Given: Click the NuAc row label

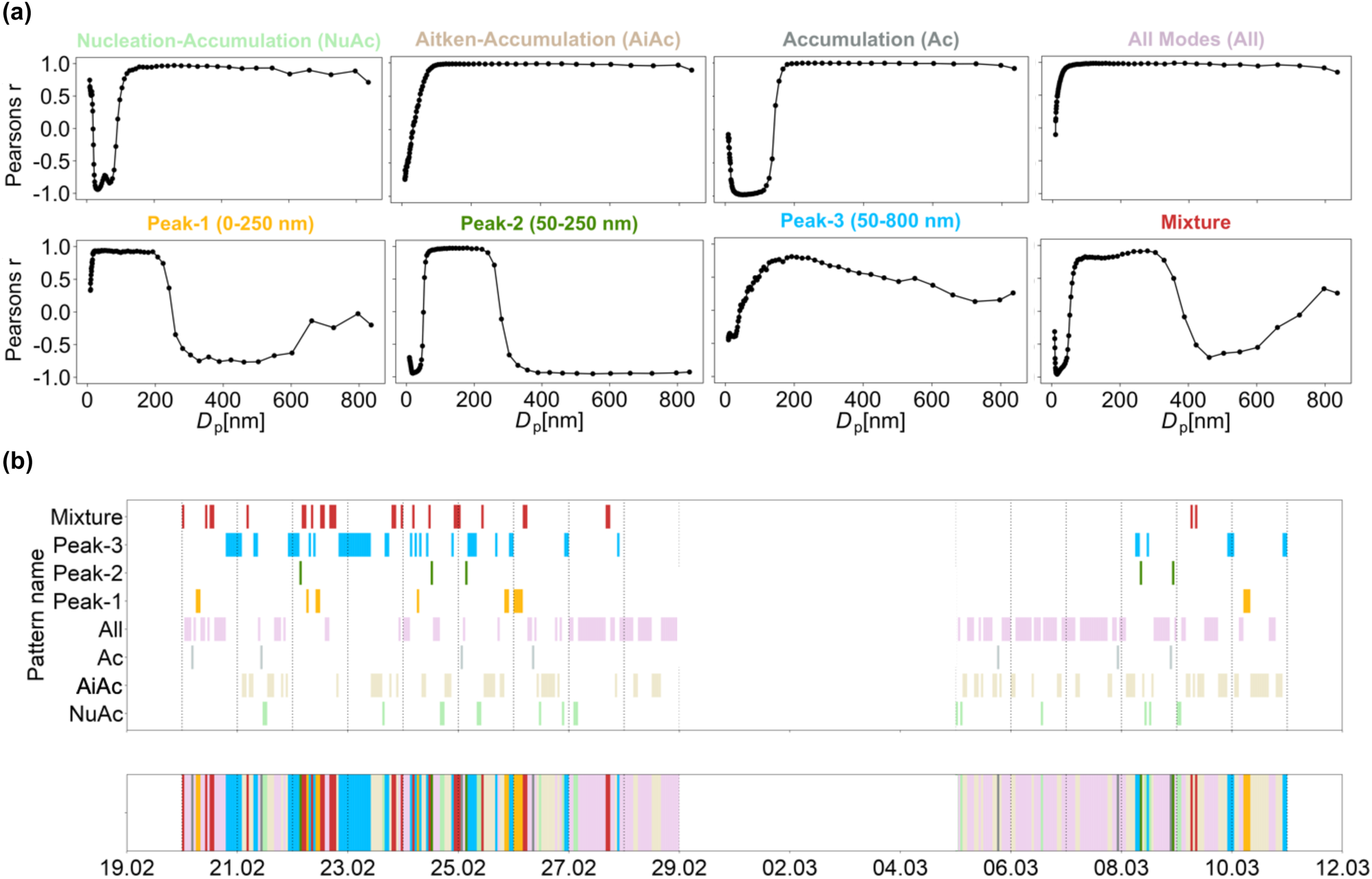Looking at the screenshot, I should (95, 714).
